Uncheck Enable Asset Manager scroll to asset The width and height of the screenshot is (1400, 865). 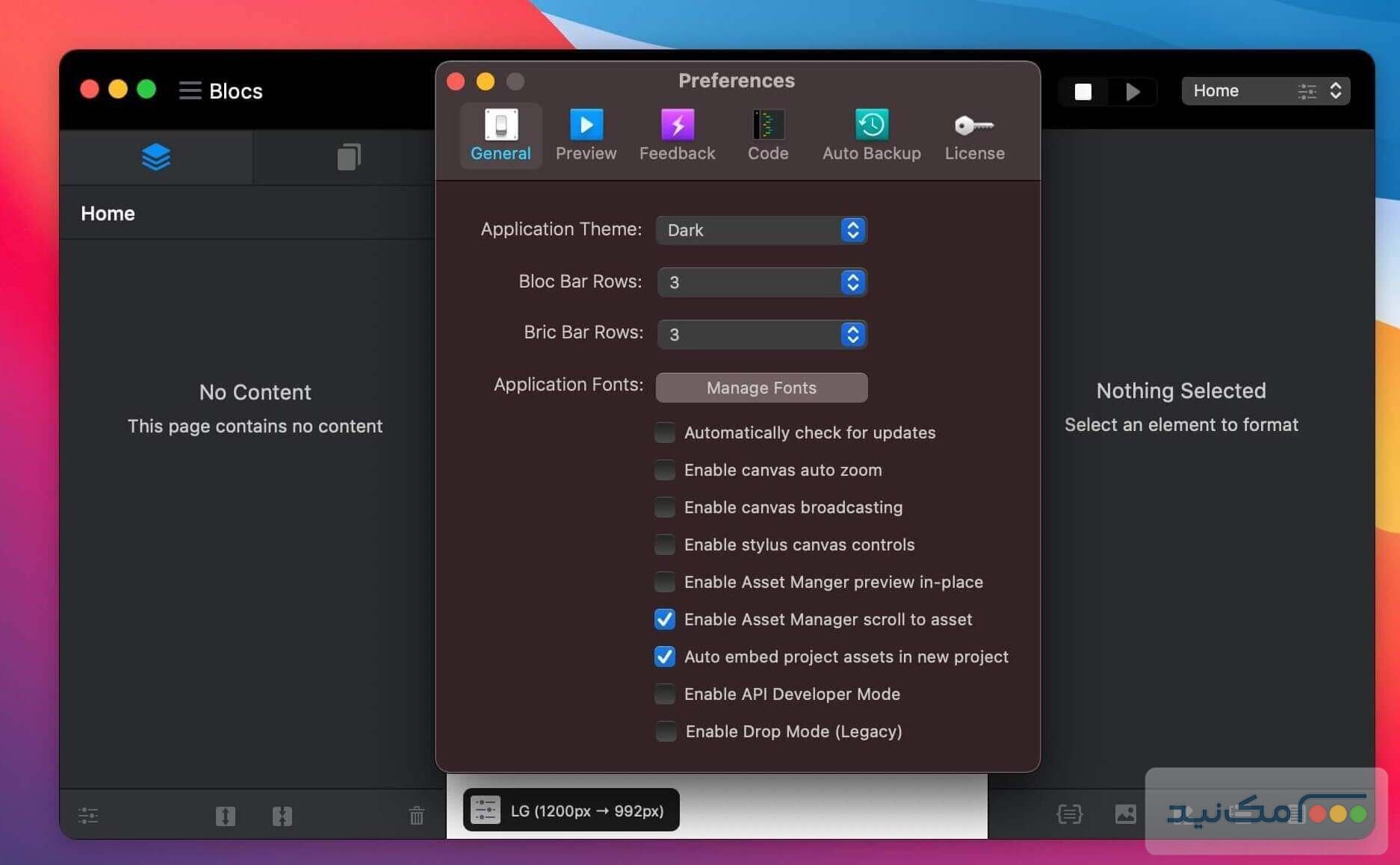[x=664, y=619]
